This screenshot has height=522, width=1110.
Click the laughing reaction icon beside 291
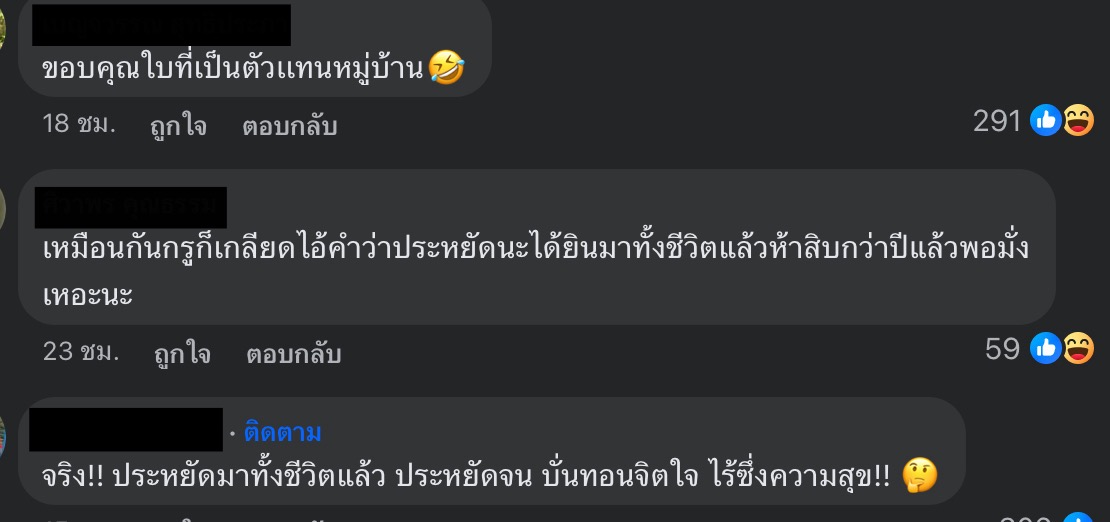pyautogui.click(x=1077, y=120)
